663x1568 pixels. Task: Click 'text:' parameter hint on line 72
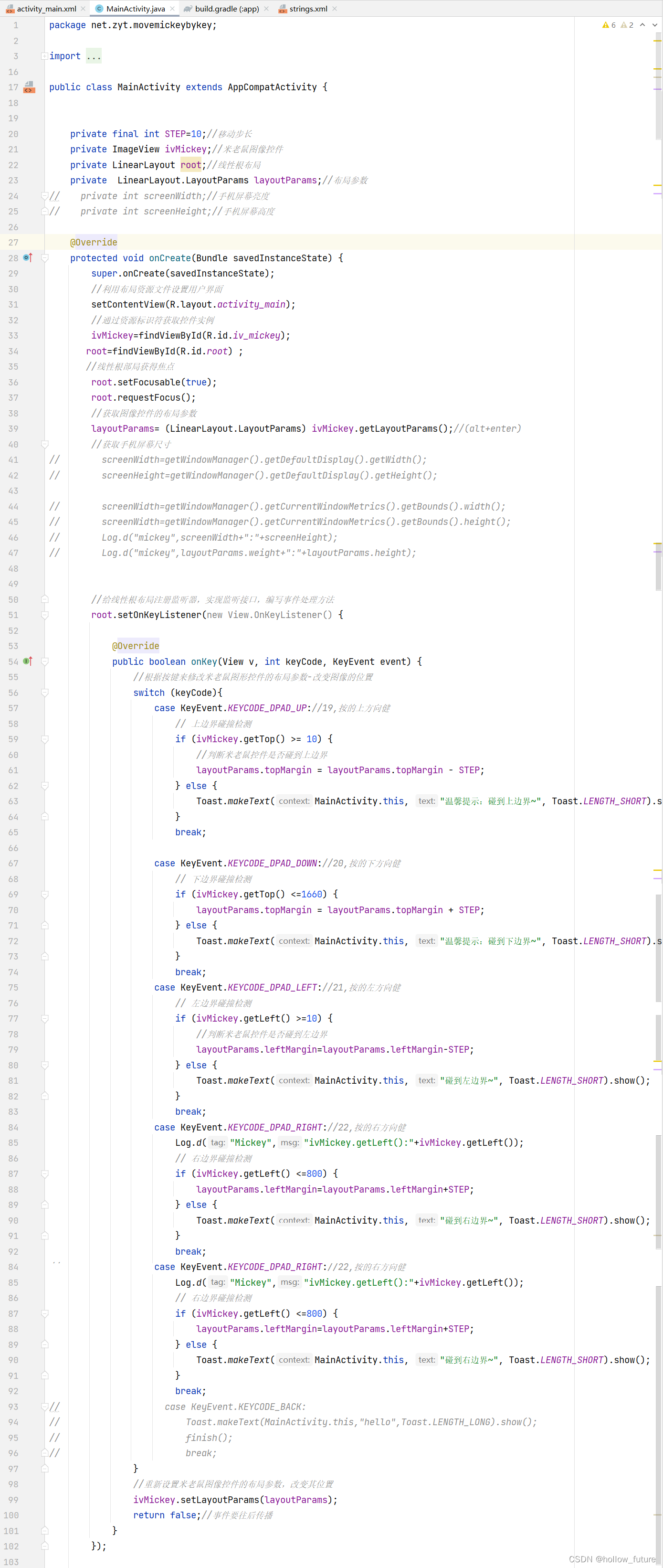pyautogui.click(x=426, y=940)
